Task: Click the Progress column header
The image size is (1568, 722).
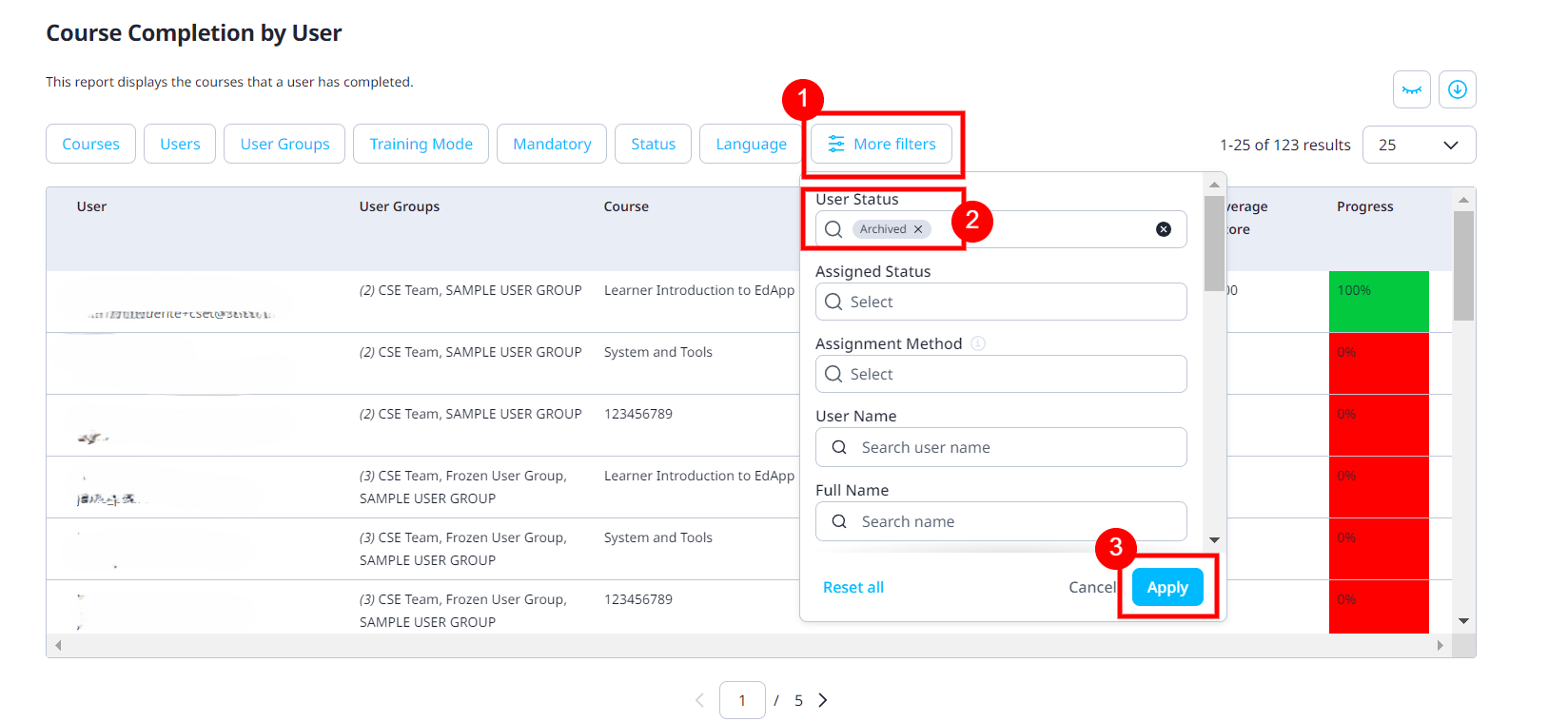Action: click(x=1364, y=206)
